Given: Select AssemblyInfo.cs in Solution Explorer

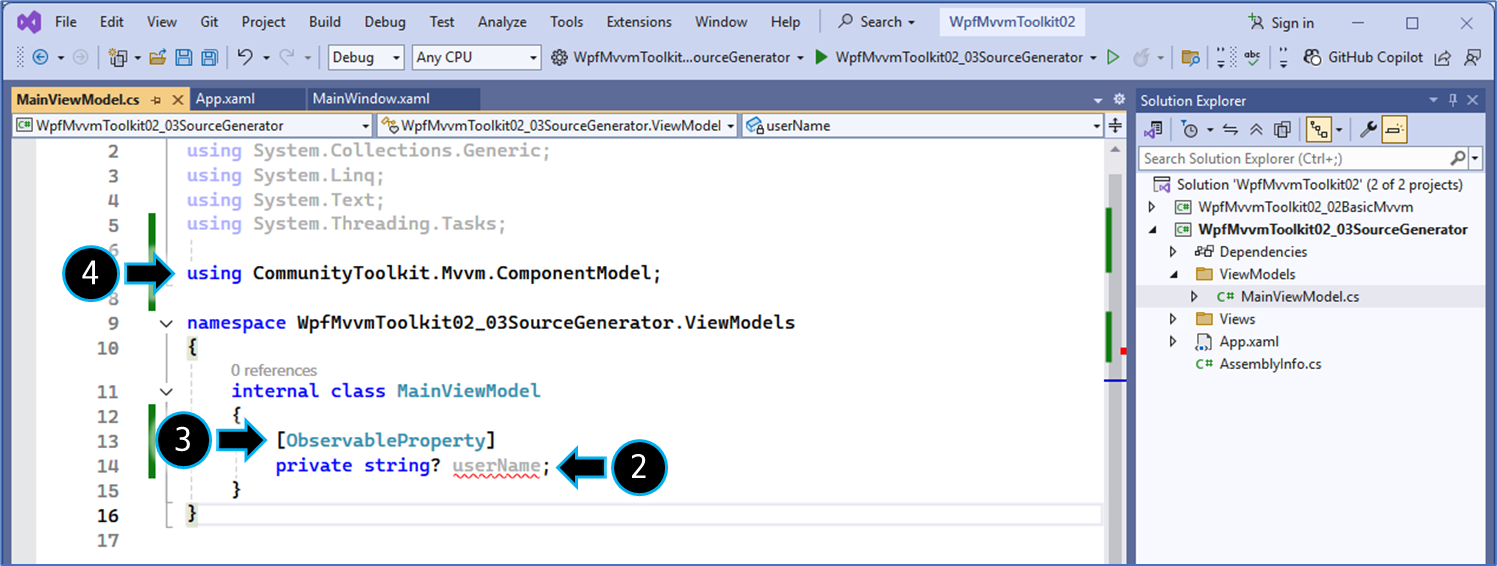Looking at the screenshot, I should click(x=1270, y=364).
